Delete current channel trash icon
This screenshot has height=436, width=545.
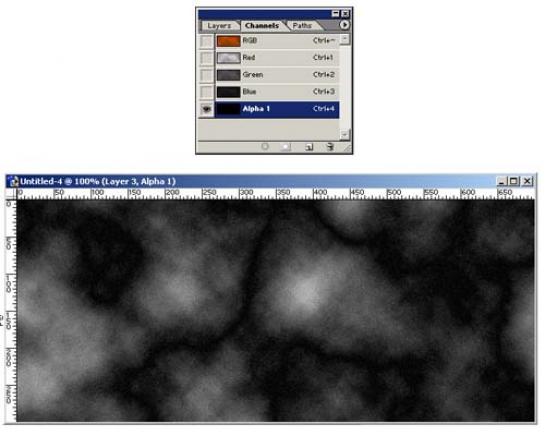point(330,147)
